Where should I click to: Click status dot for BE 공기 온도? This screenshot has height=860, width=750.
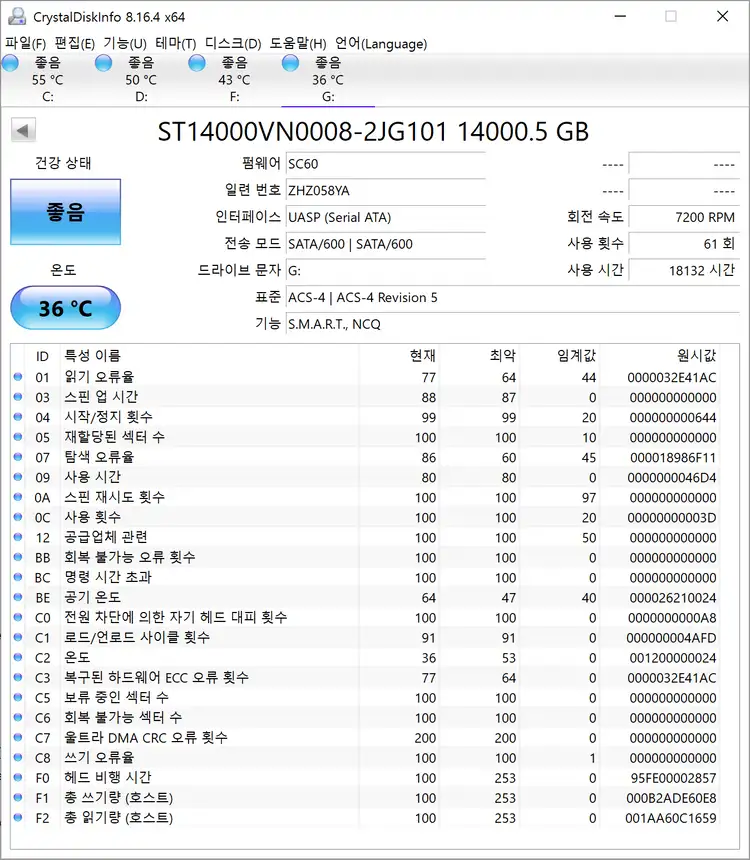pos(18,597)
